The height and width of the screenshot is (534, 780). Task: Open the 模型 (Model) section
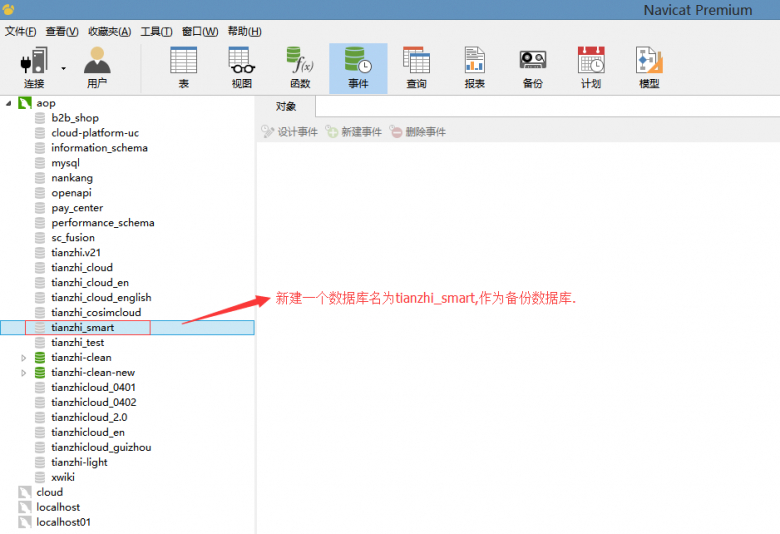coord(649,68)
